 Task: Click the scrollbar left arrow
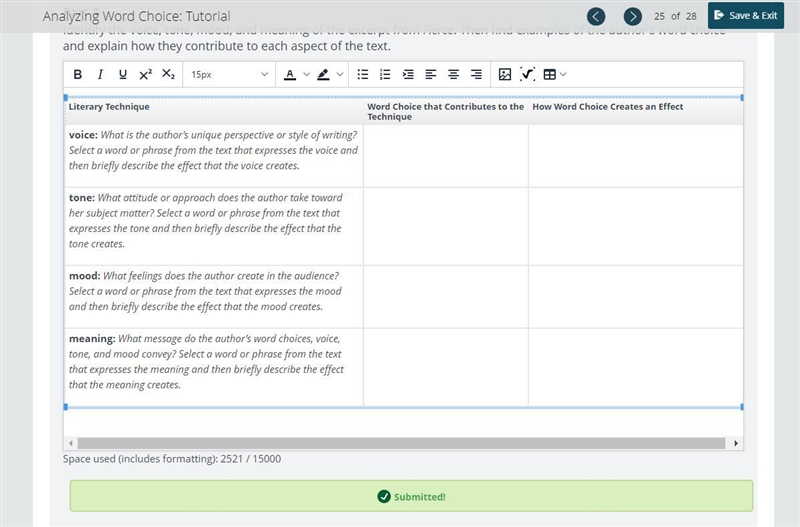70,443
